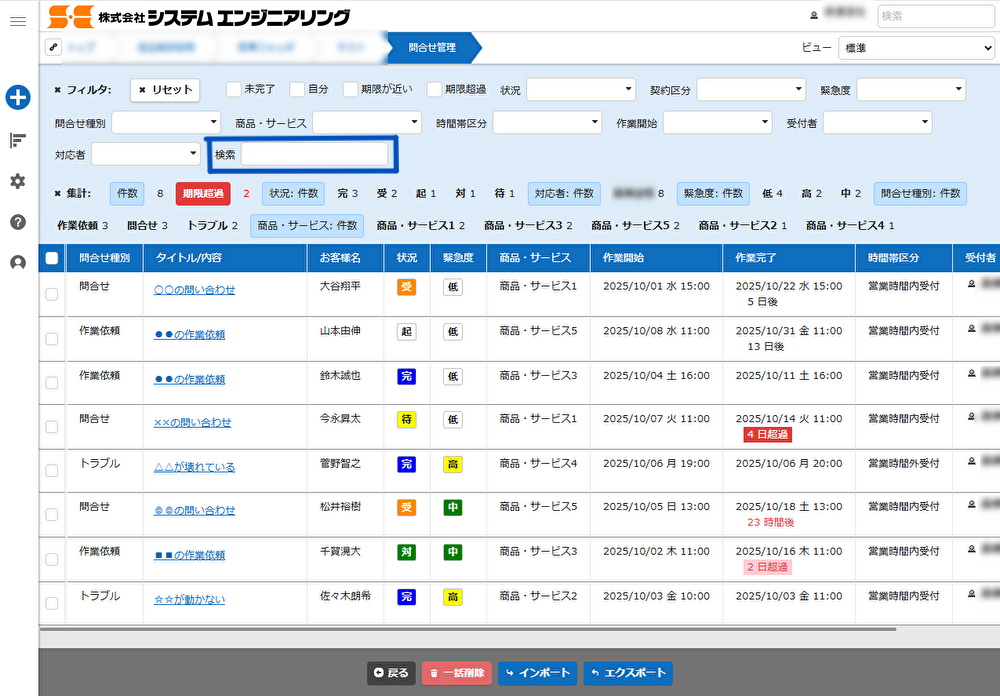Screen dimensions: 1000x696
Task: Click the blue plus create-new icon
Action: pyautogui.click(x=18, y=97)
